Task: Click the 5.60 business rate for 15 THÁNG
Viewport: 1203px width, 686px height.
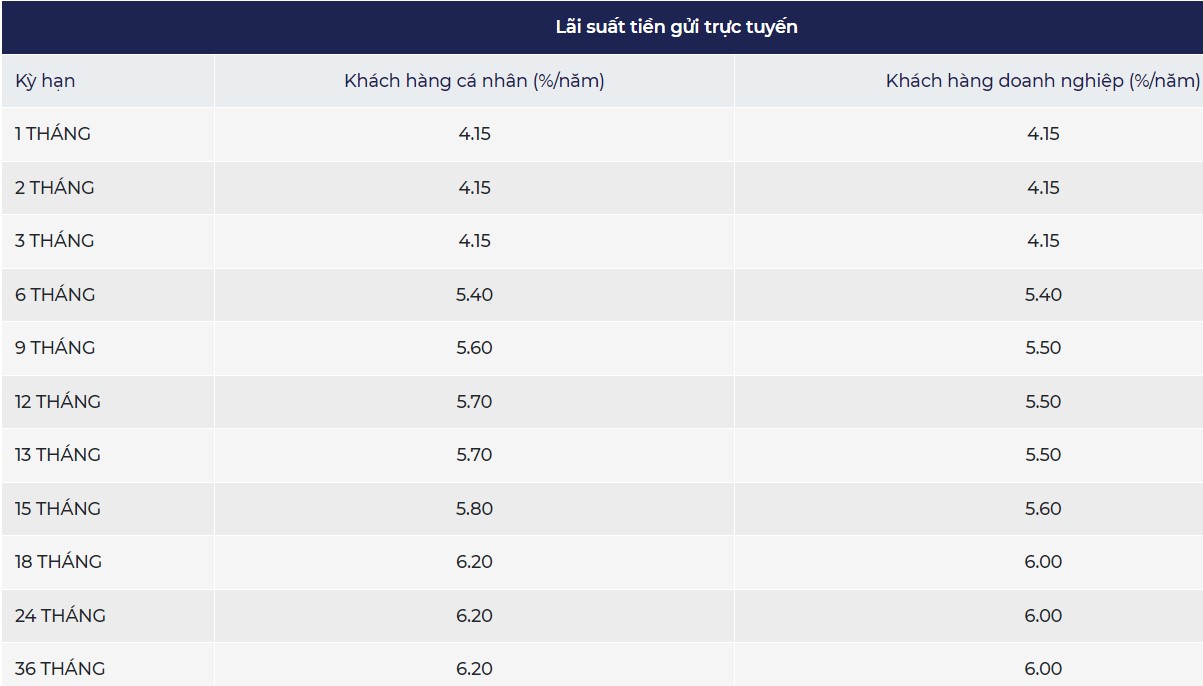Action: (x=1043, y=509)
